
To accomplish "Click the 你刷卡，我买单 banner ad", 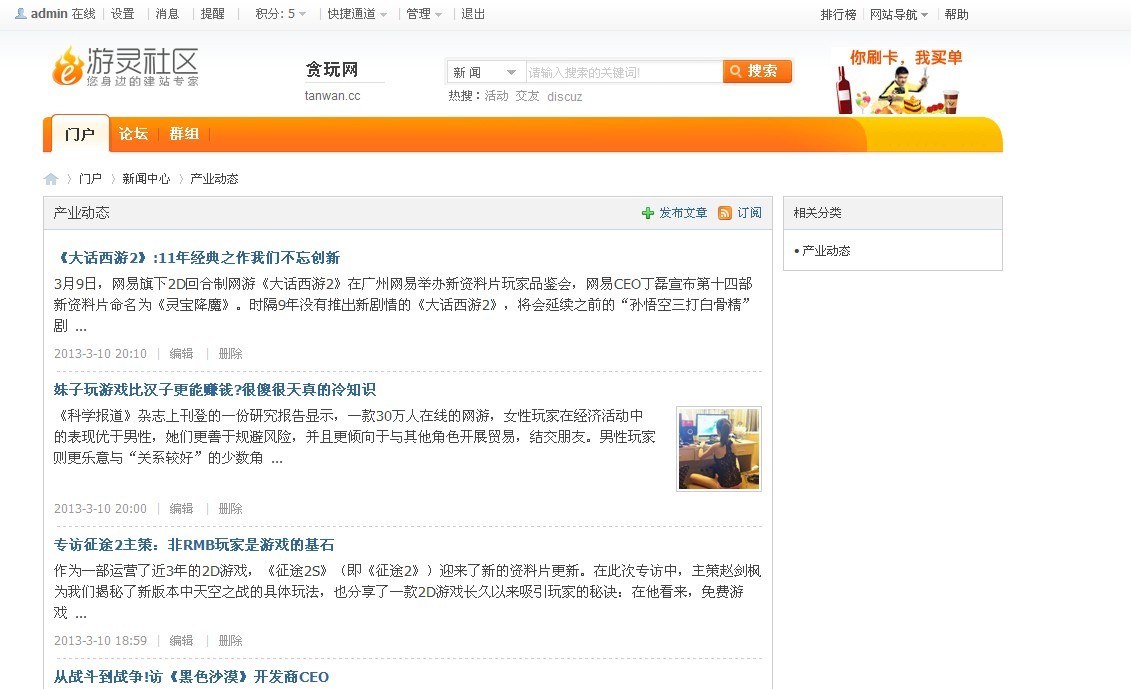I will click(899, 80).
